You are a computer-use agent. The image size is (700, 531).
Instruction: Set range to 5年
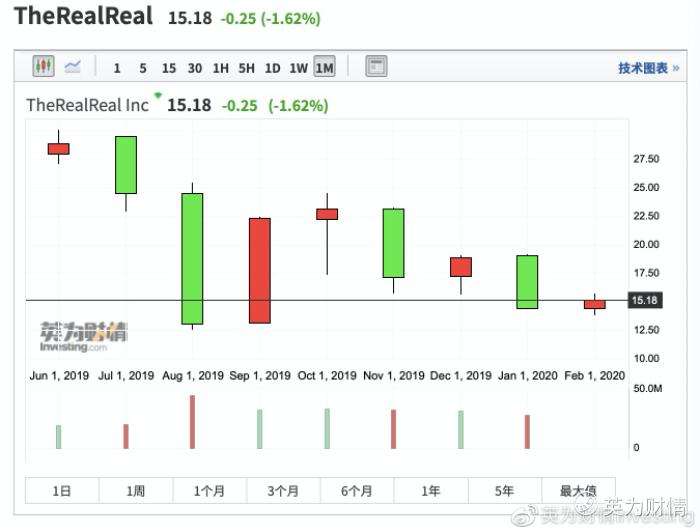[x=504, y=491]
